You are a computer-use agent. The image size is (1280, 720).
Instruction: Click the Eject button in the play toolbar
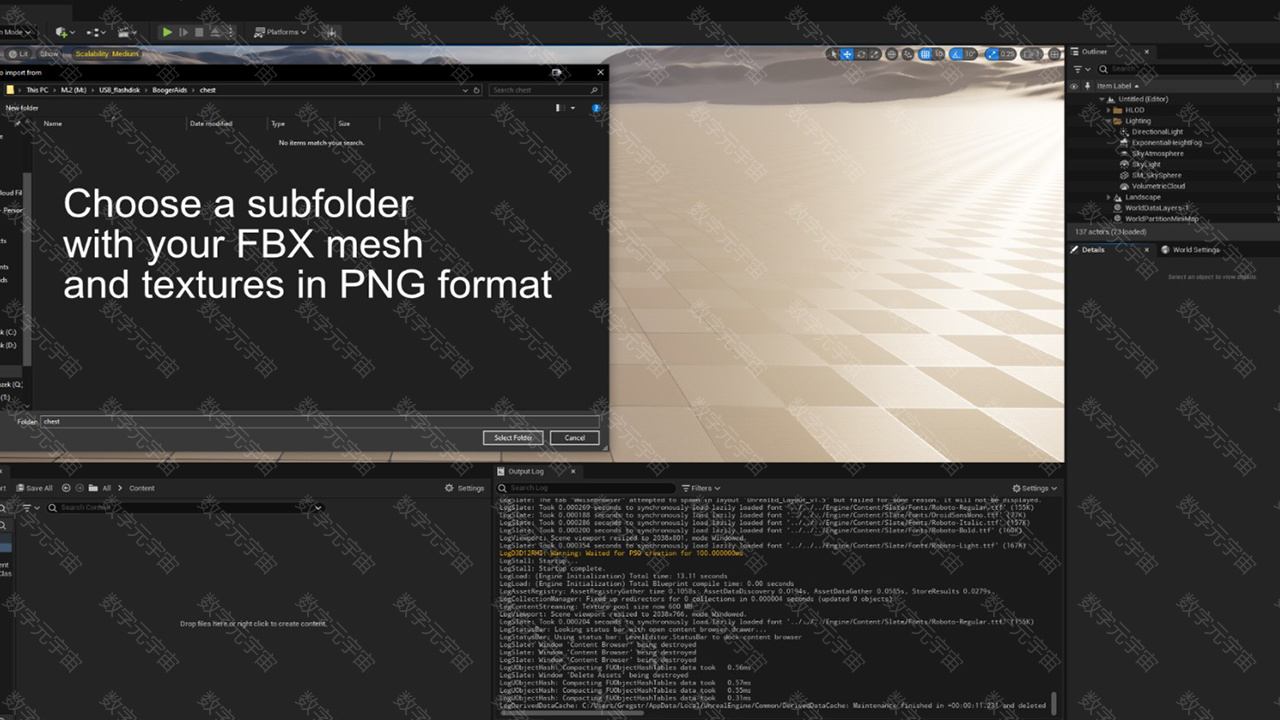(215, 32)
